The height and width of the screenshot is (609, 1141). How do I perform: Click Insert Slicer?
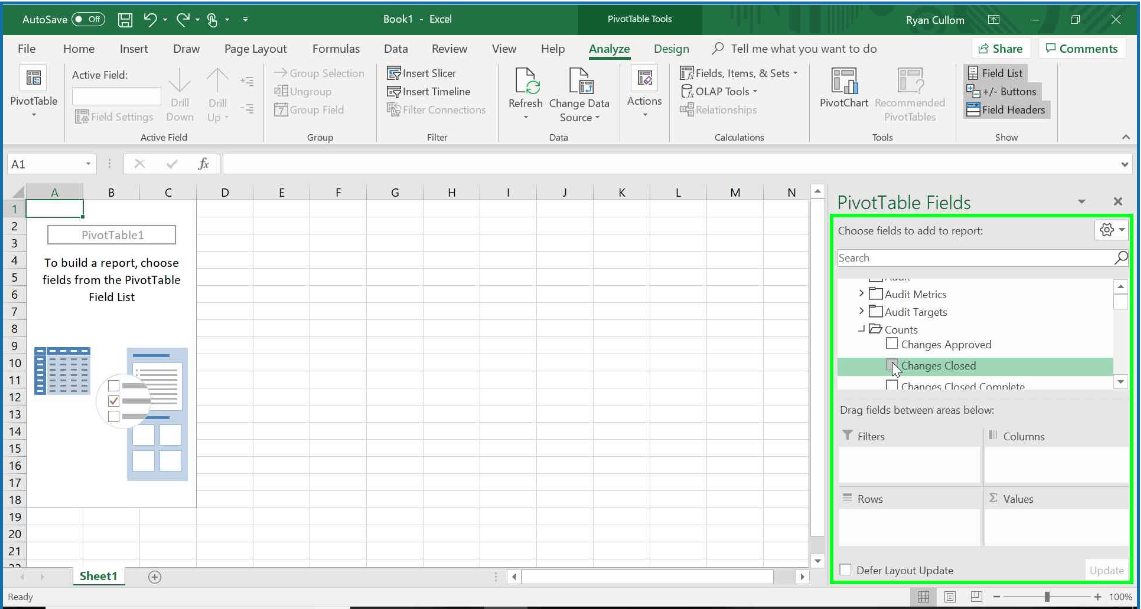click(422, 73)
